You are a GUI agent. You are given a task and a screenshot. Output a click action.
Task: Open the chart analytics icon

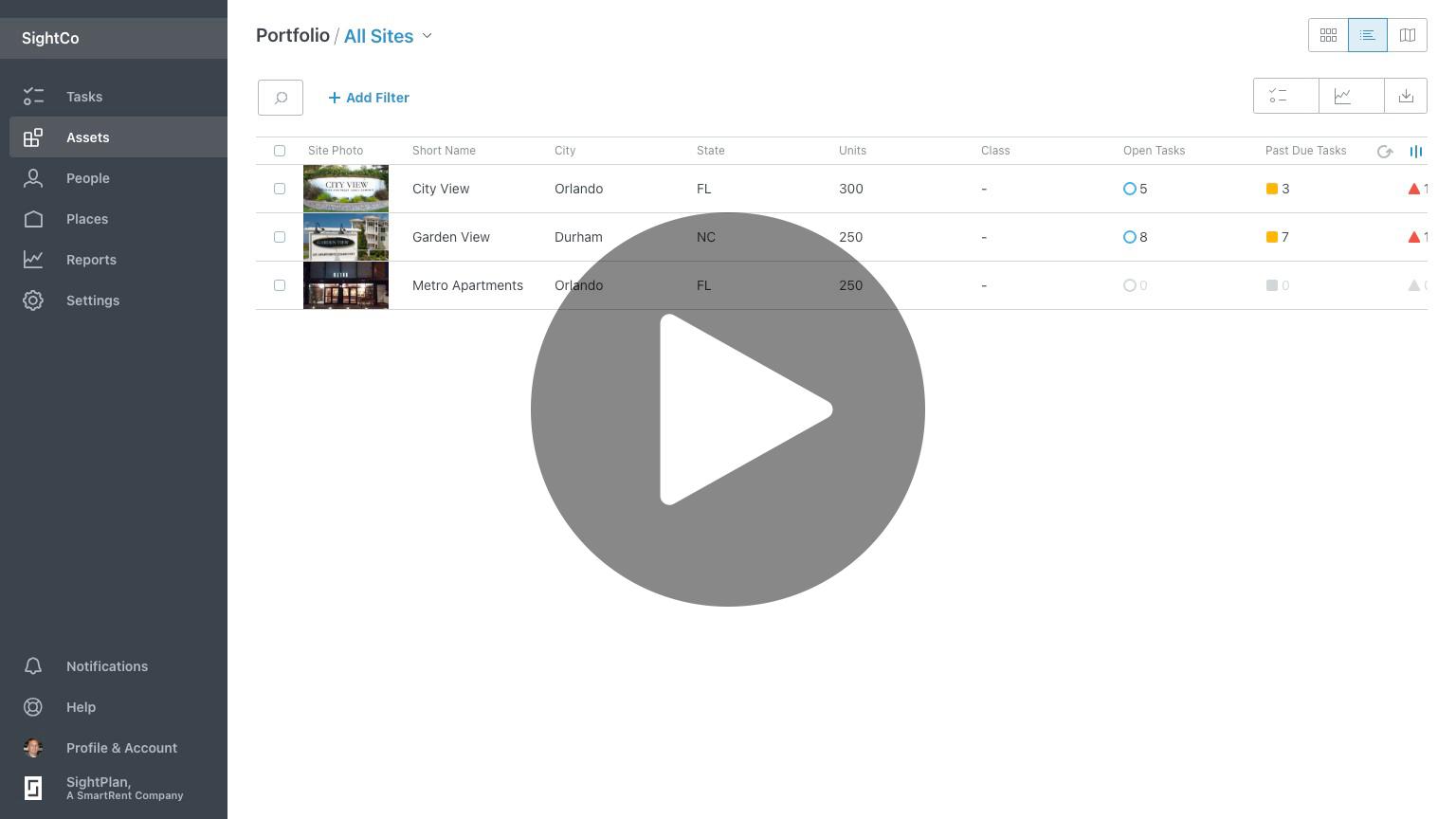pyautogui.click(x=1343, y=96)
